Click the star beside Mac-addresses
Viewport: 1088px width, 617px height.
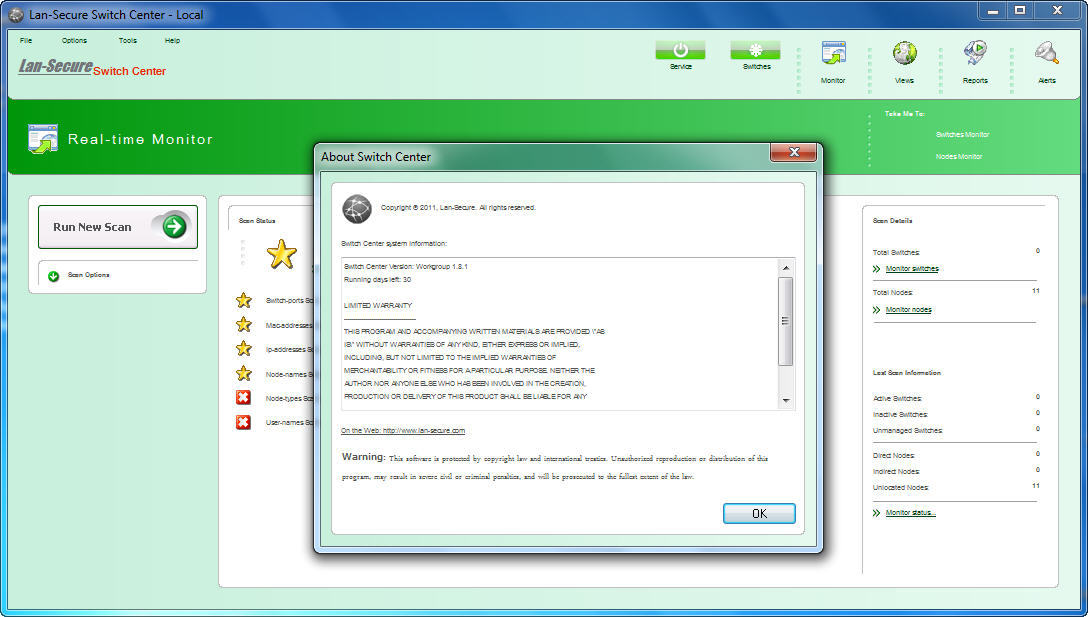tap(244, 325)
